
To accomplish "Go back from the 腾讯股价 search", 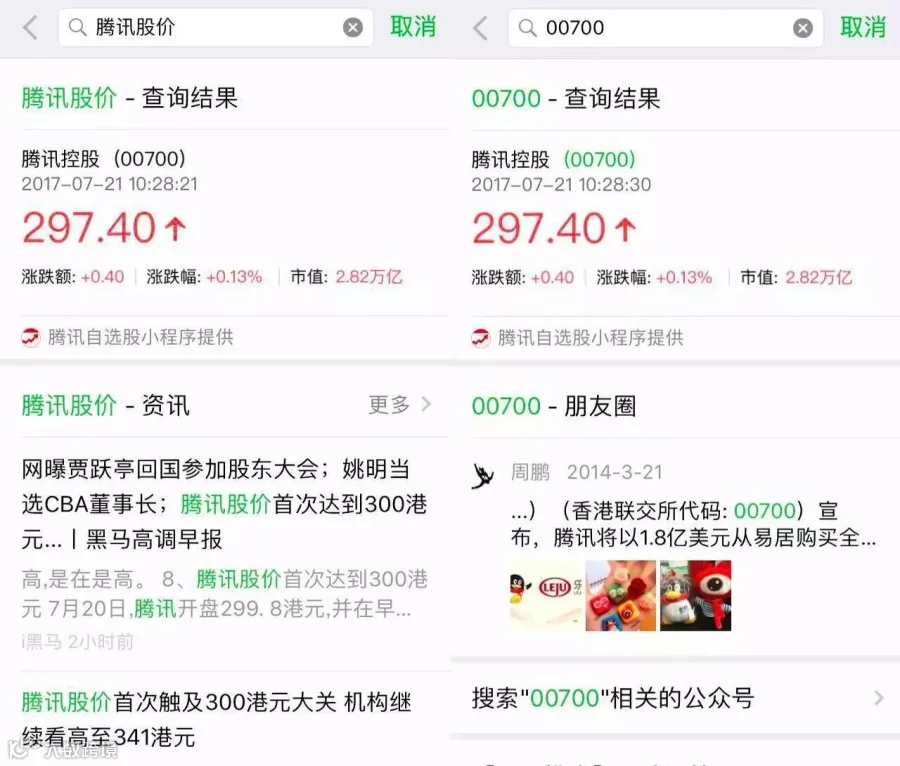I will [30, 28].
